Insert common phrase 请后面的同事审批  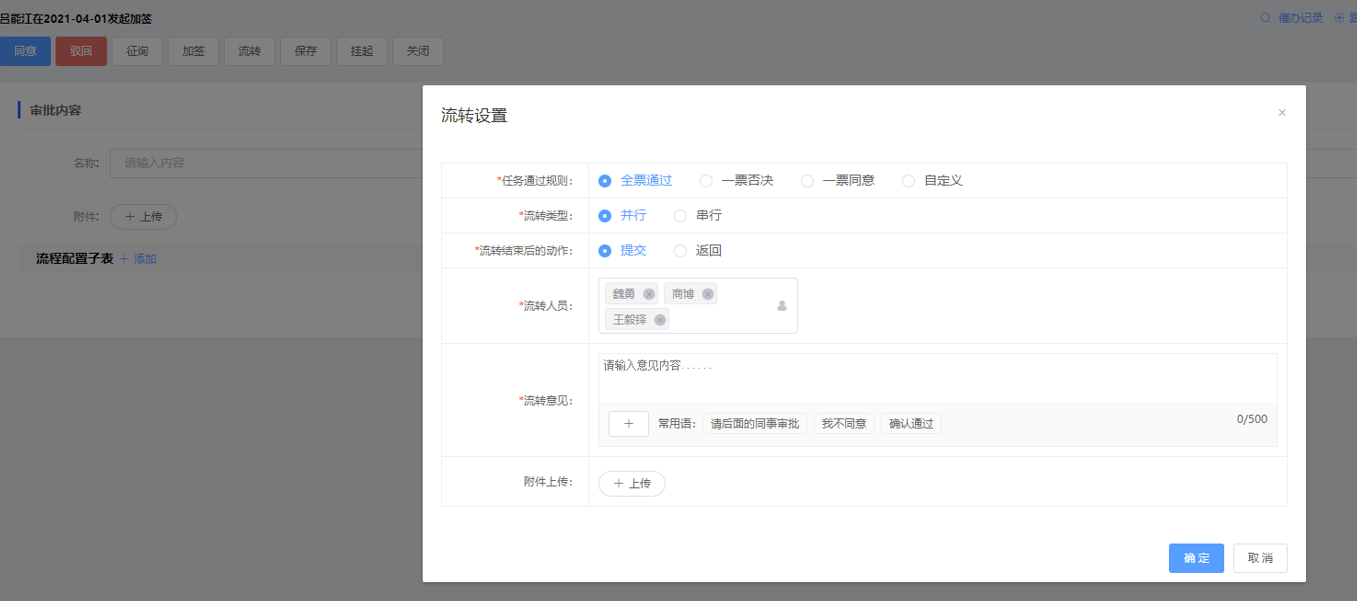(x=755, y=424)
